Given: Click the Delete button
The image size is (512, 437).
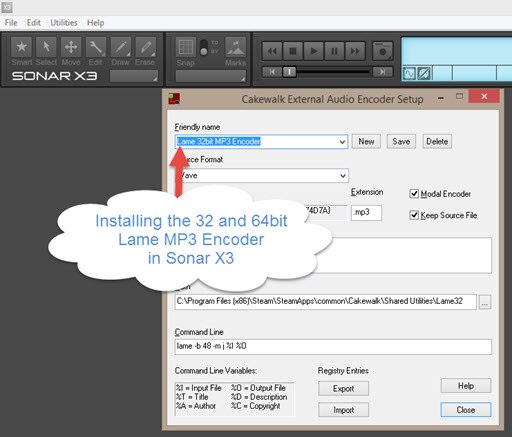Looking at the screenshot, I should 437,141.
